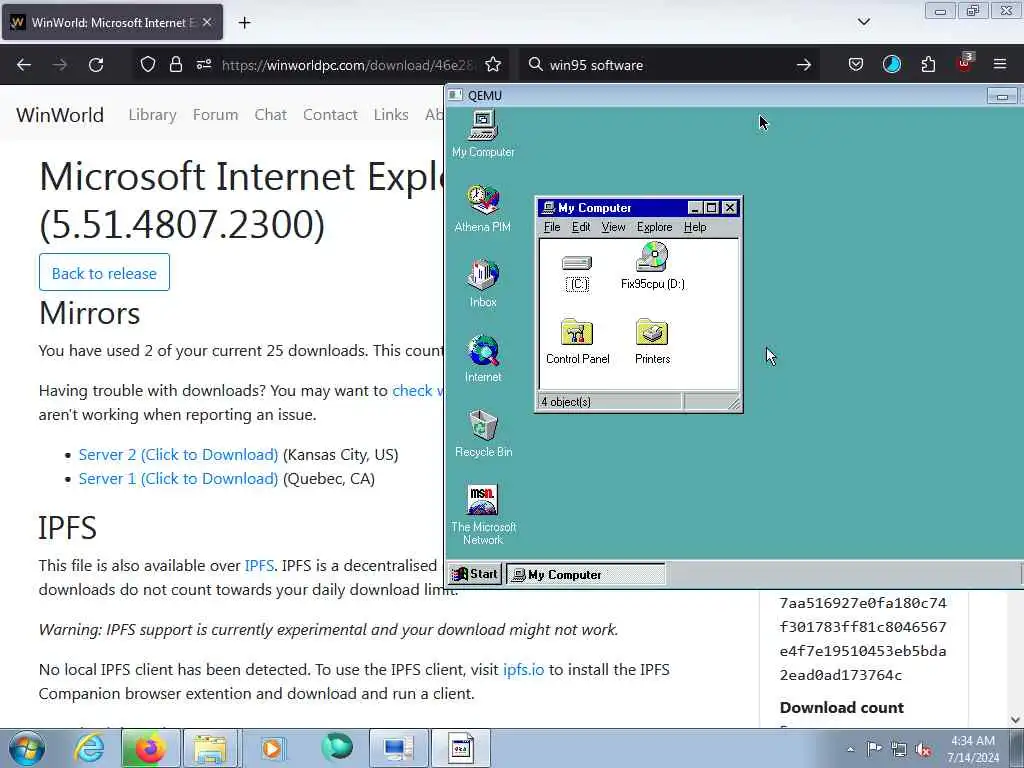Select the (C:) drive icon

click(x=577, y=273)
